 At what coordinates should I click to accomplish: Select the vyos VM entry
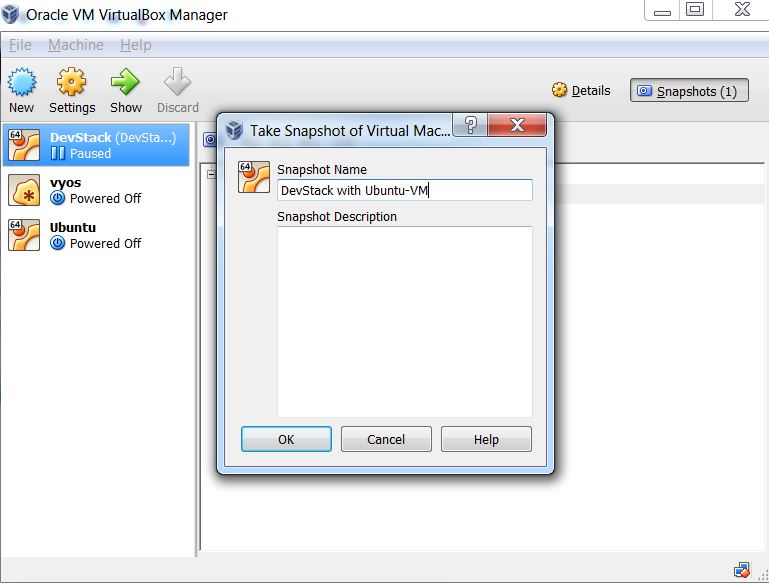96,190
